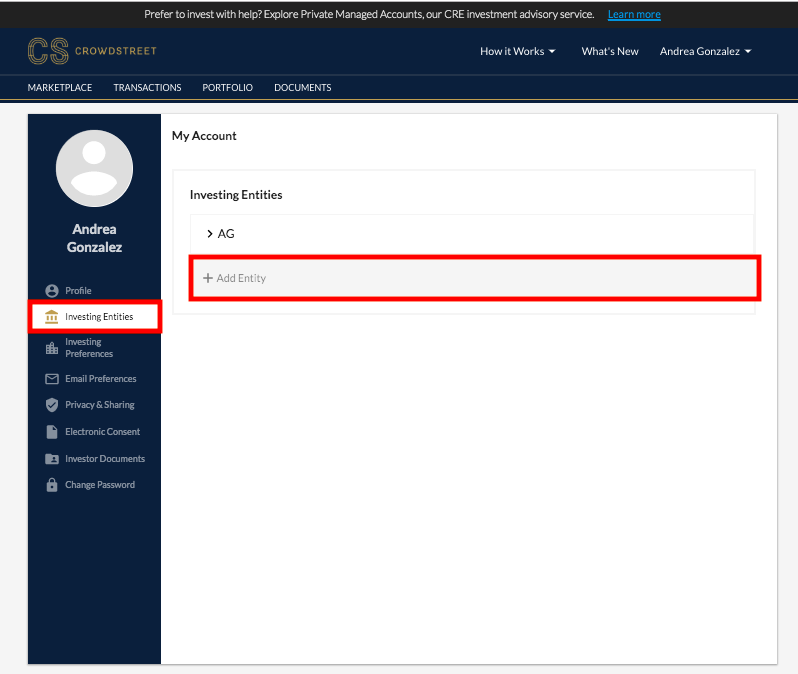Click the Privacy & Sharing shield icon
Screen dimensions: 798x674
tap(52, 405)
